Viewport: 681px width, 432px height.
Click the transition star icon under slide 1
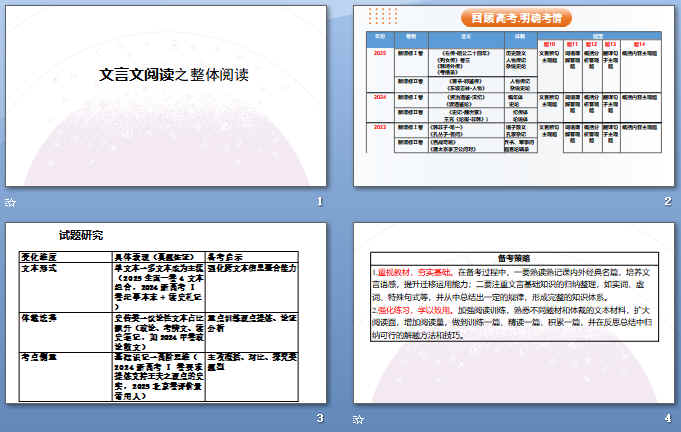click(11, 203)
